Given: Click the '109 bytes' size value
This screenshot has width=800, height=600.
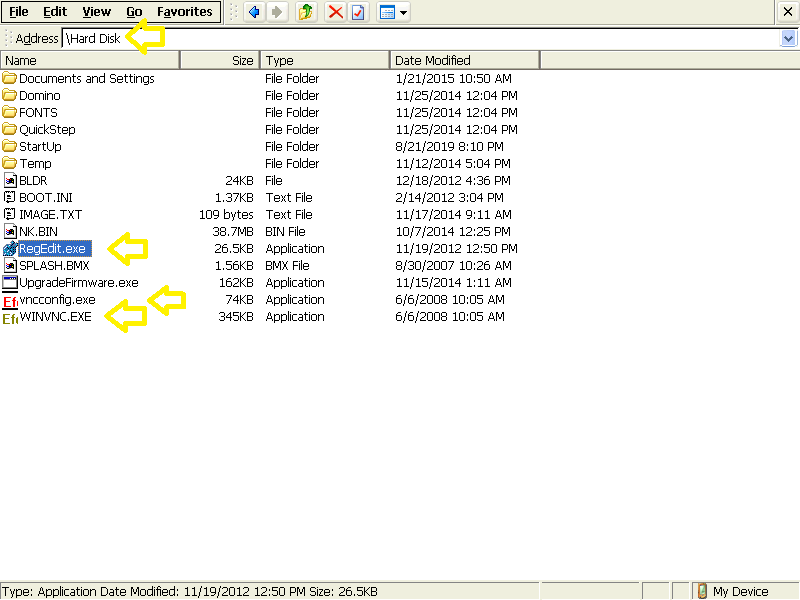Looking at the screenshot, I should [226, 214].
